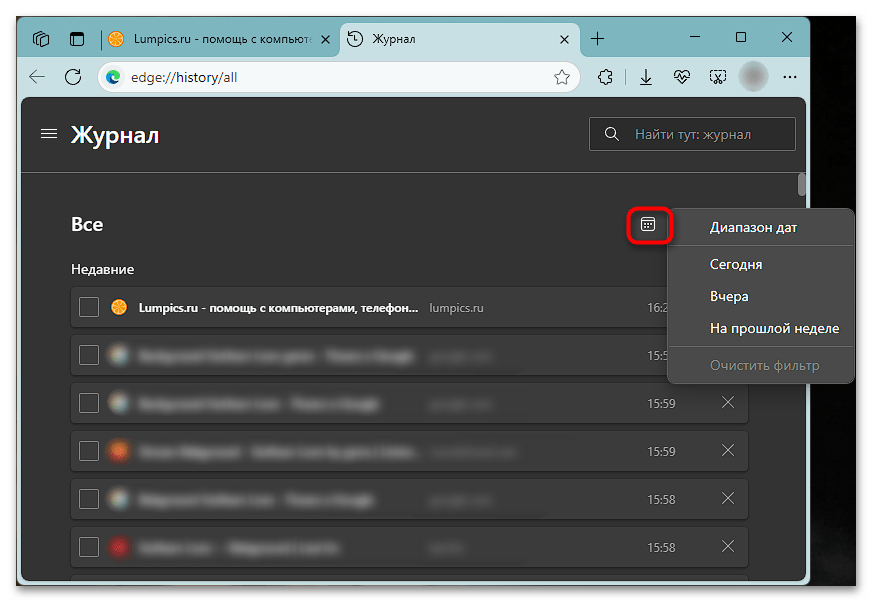The width and height of the screenshot is (872, 602).
Task: Open Settings and more three-dots menu
Action: coord(791,77)
